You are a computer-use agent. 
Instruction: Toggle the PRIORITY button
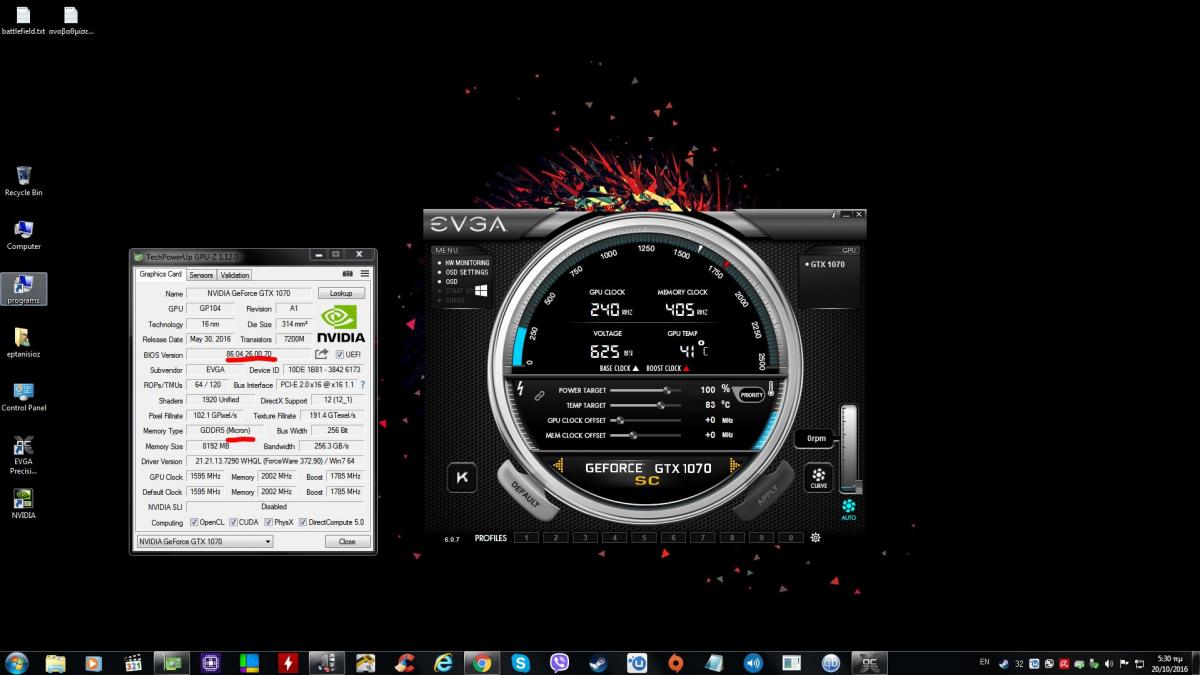(x=751, y=394)
